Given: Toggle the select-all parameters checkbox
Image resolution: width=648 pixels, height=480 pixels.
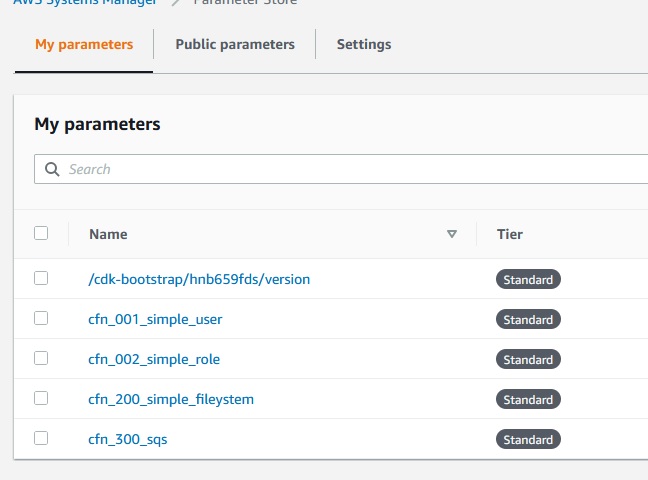Looking at the screenshot, I should (x=41, y=233).
